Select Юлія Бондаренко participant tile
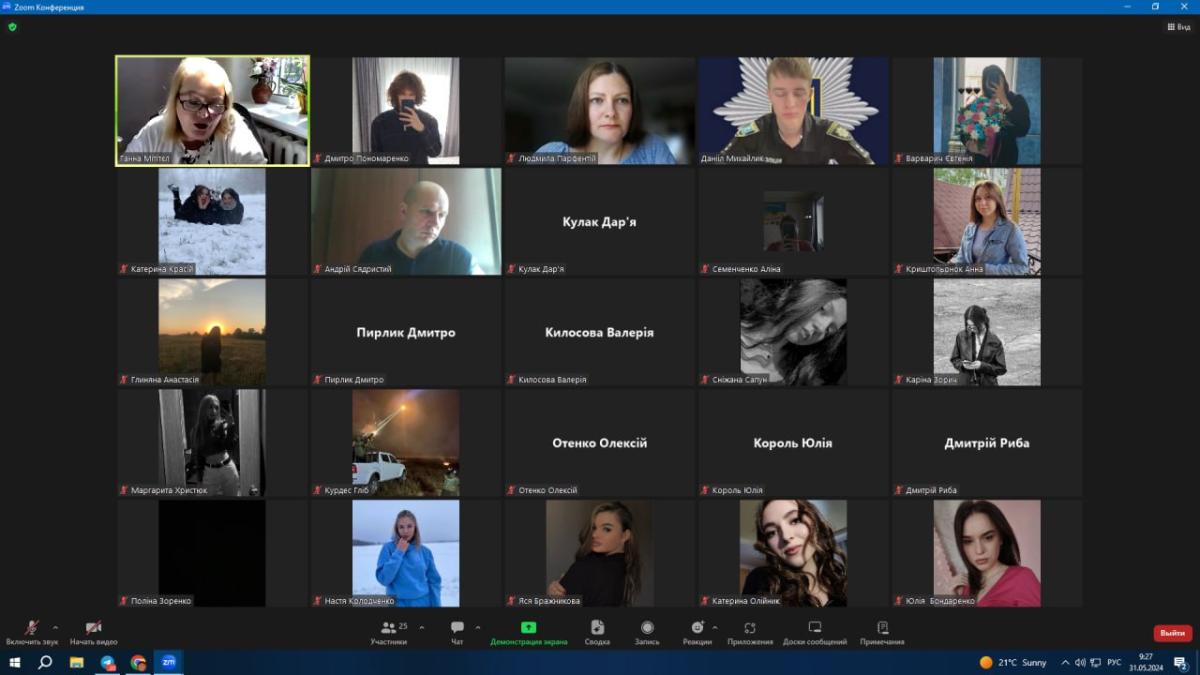 (987, 553)
